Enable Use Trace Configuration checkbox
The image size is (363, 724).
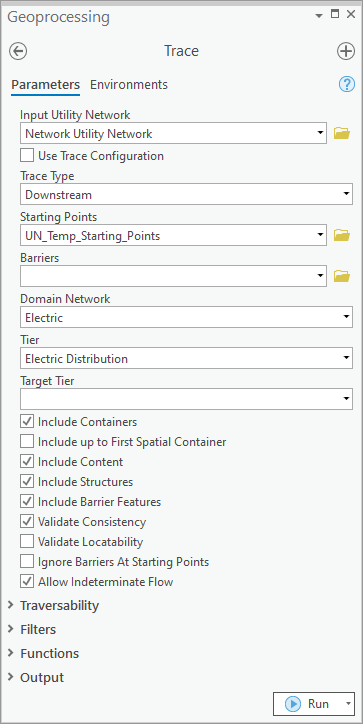tap(27, 155)
